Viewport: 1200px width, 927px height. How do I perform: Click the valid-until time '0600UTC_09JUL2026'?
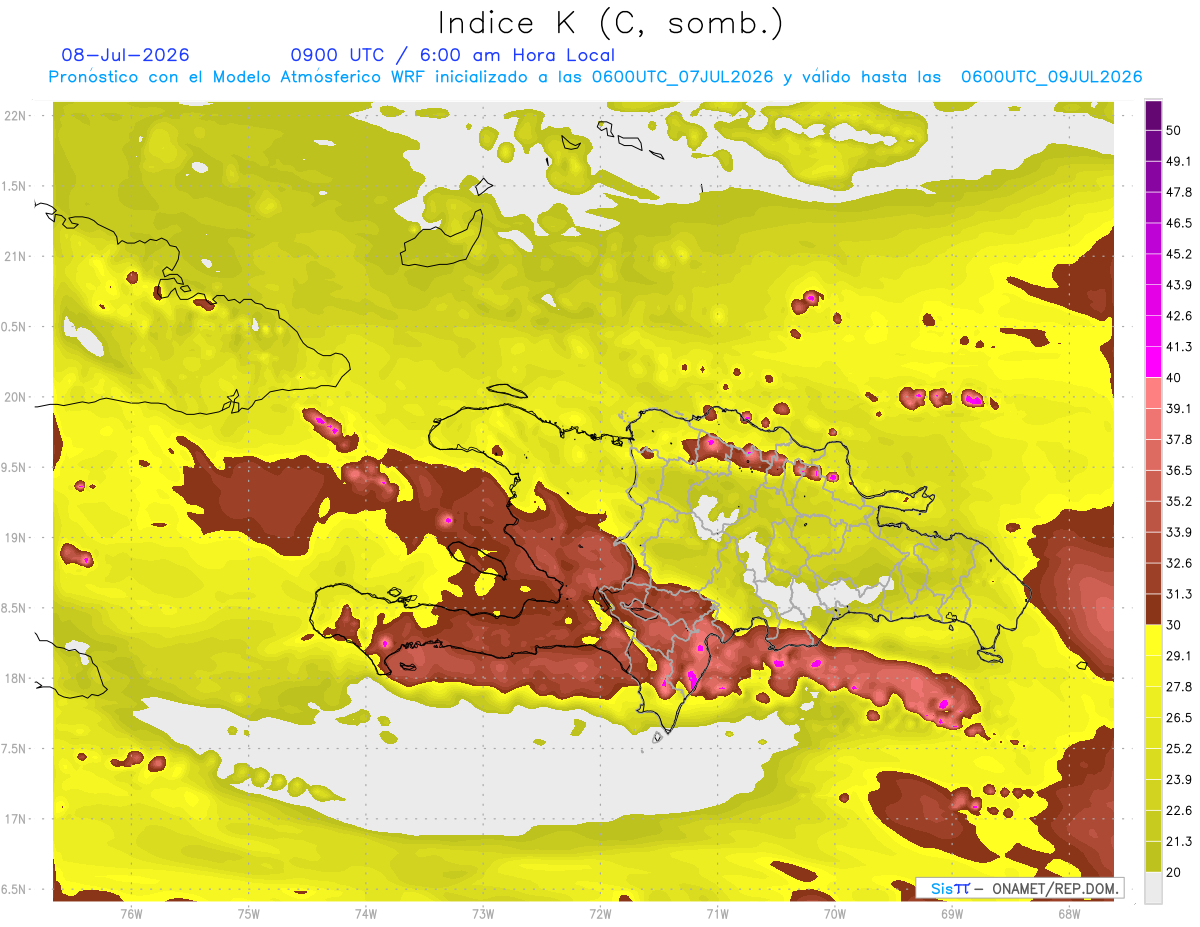pyautogui.click(x=1051, y=77)
